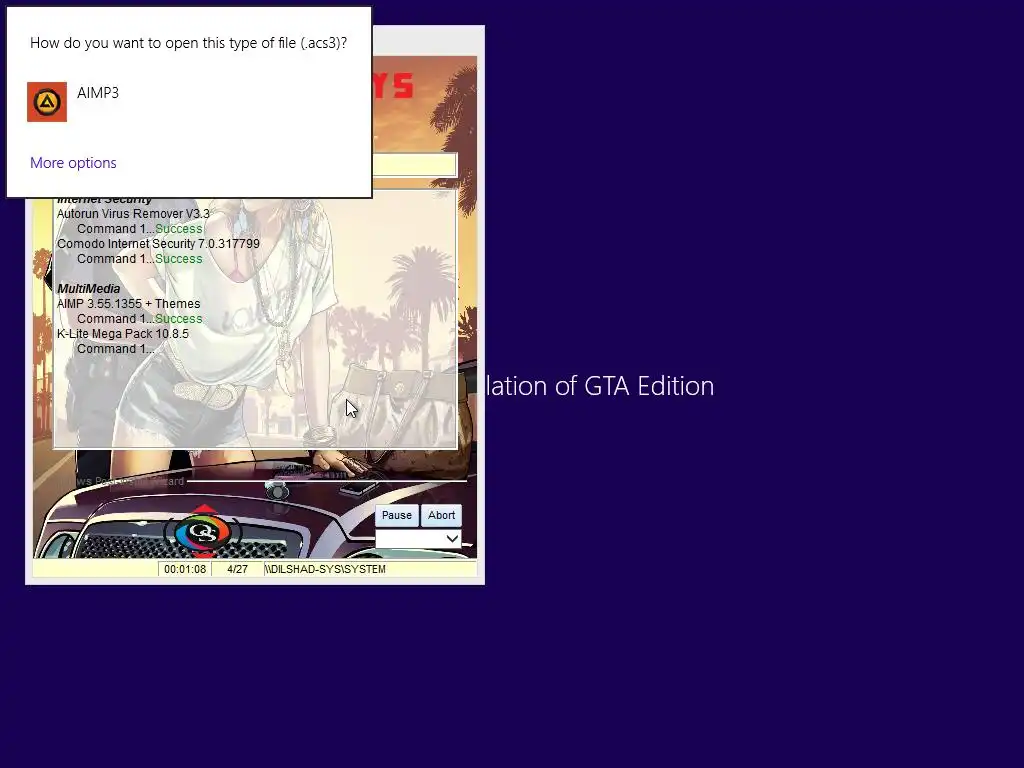The image size is (1024, 768).
Task: Click the GTA Edition installation caption text
Action: (600, 386)
